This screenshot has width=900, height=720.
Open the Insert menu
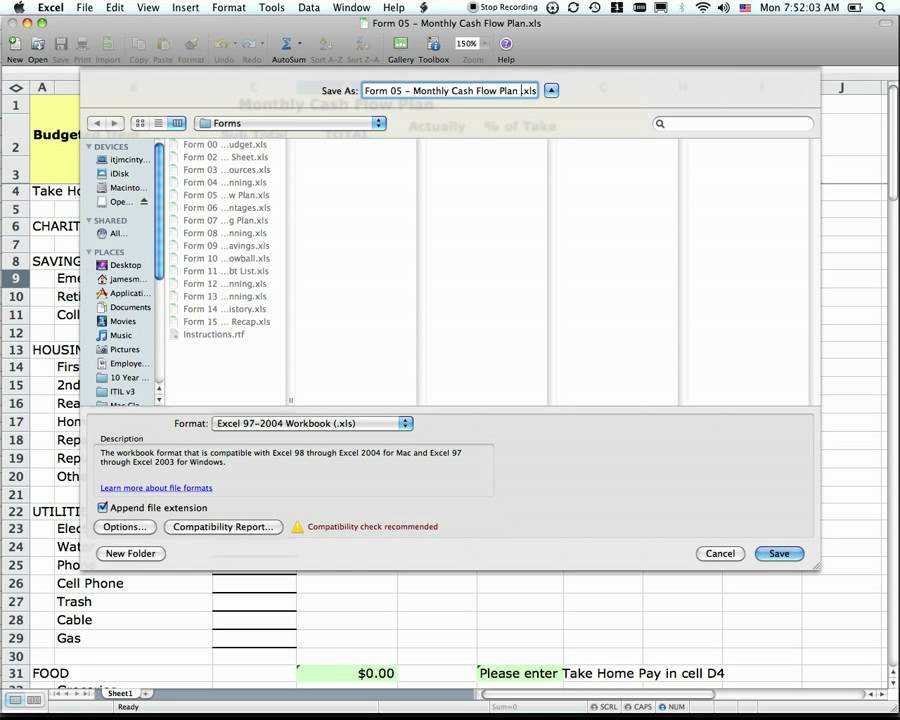185,7
